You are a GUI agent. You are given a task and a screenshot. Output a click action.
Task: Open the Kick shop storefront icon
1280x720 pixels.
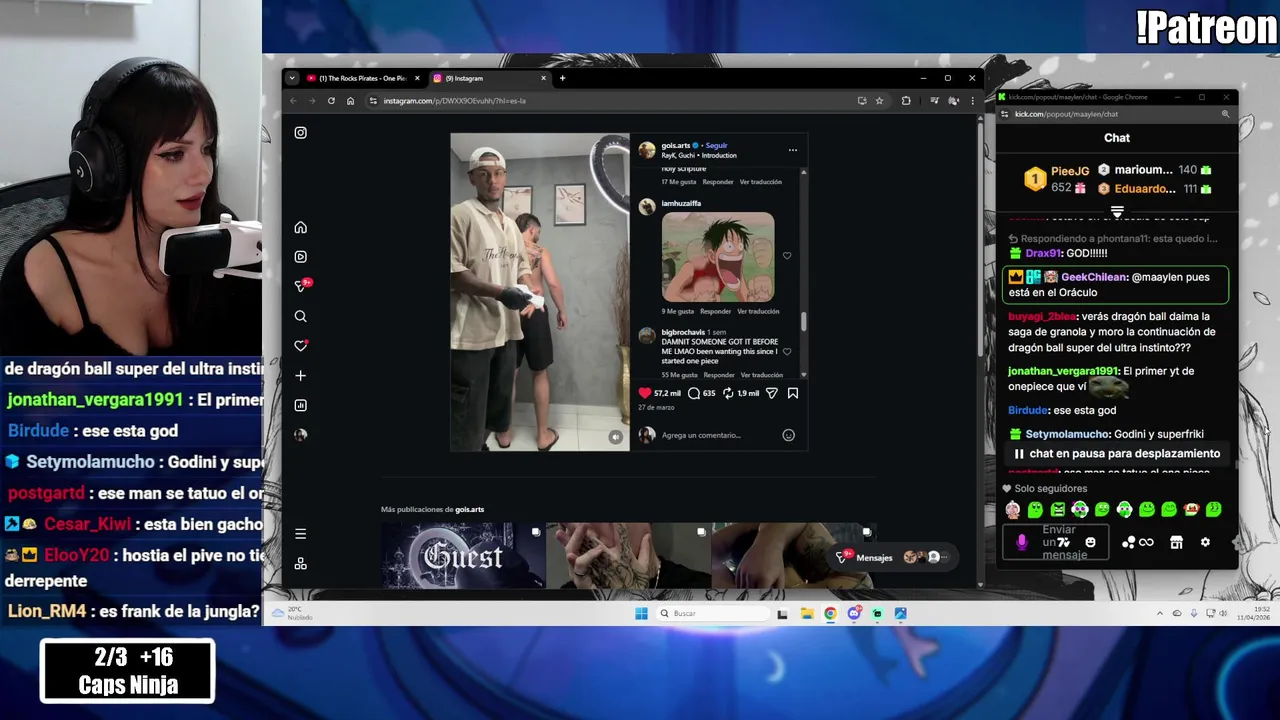[x=1176, y=542]
